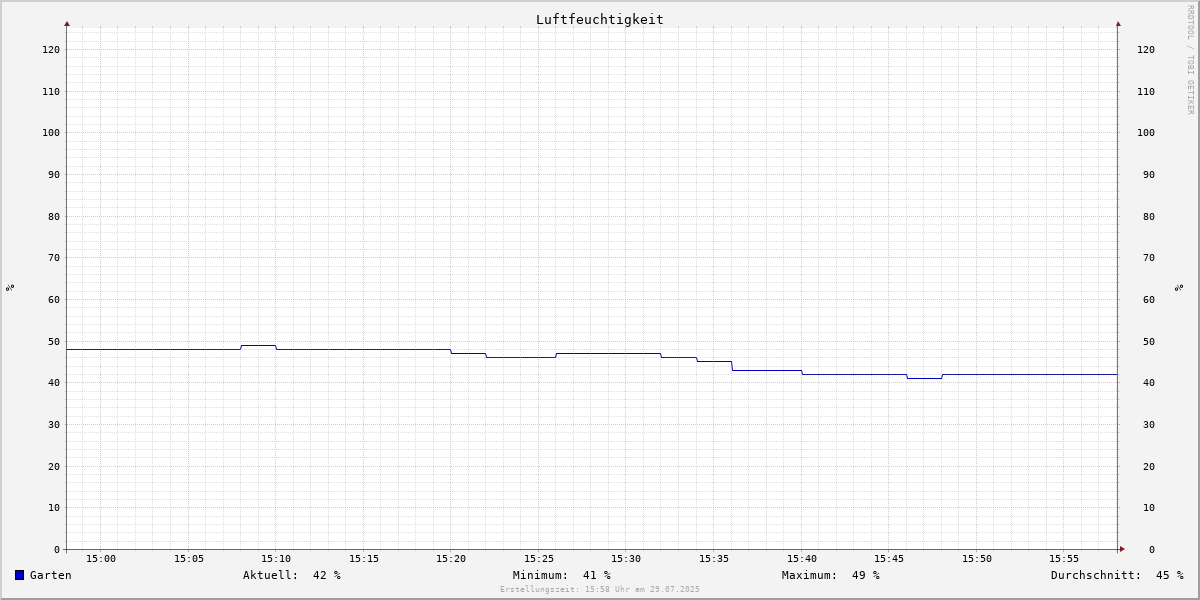
Task: Click the Maximum: 49 % value
Action: coord(831,575)
